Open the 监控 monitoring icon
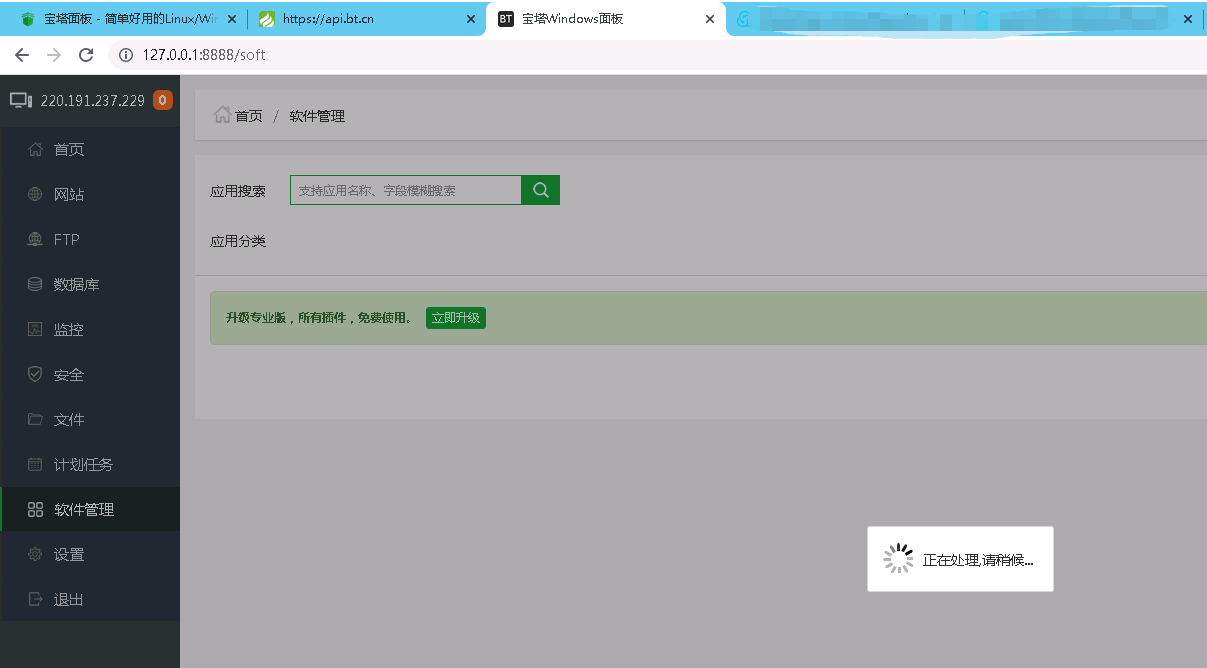 pos(35,330)
